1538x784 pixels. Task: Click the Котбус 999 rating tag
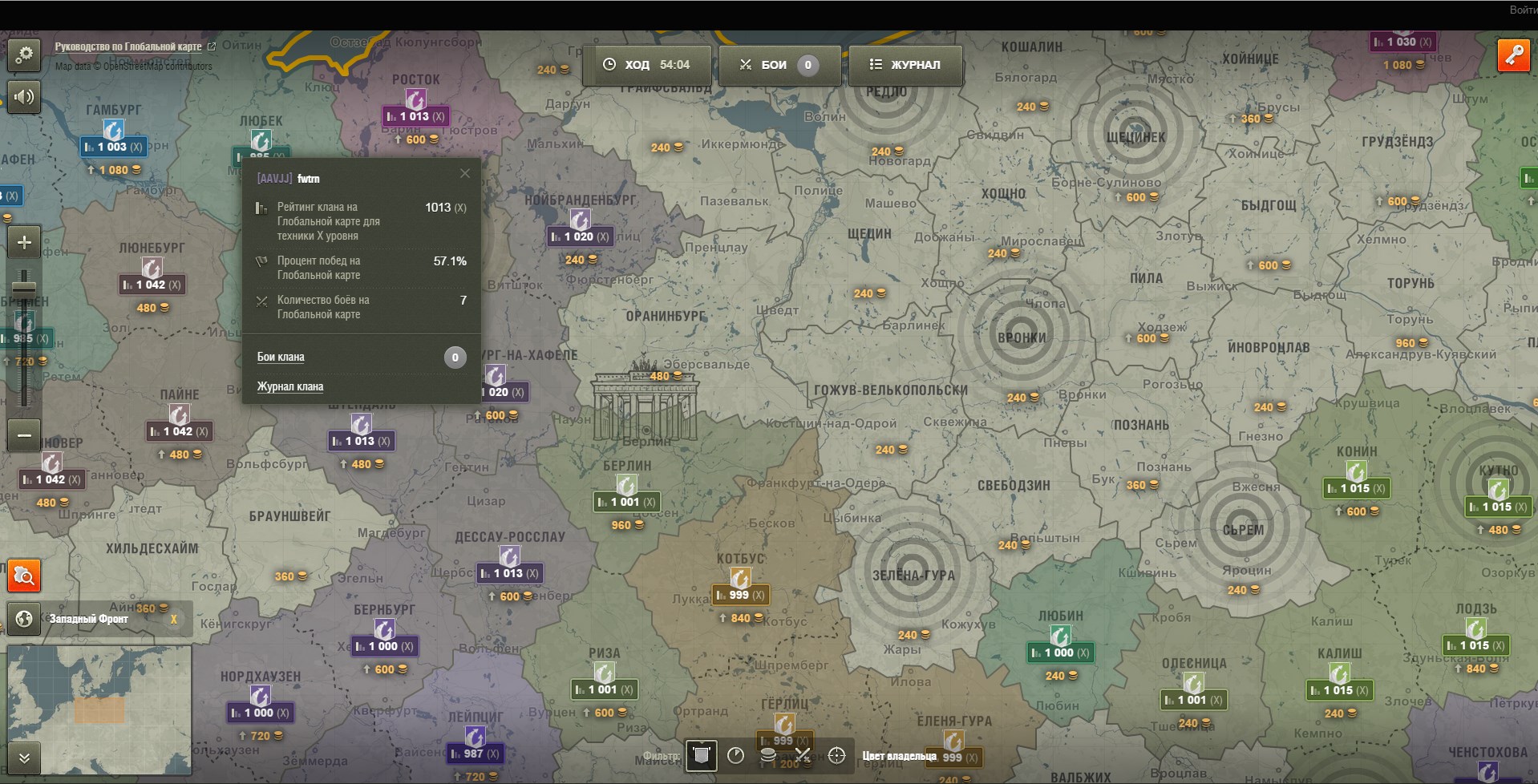[740, 596]
